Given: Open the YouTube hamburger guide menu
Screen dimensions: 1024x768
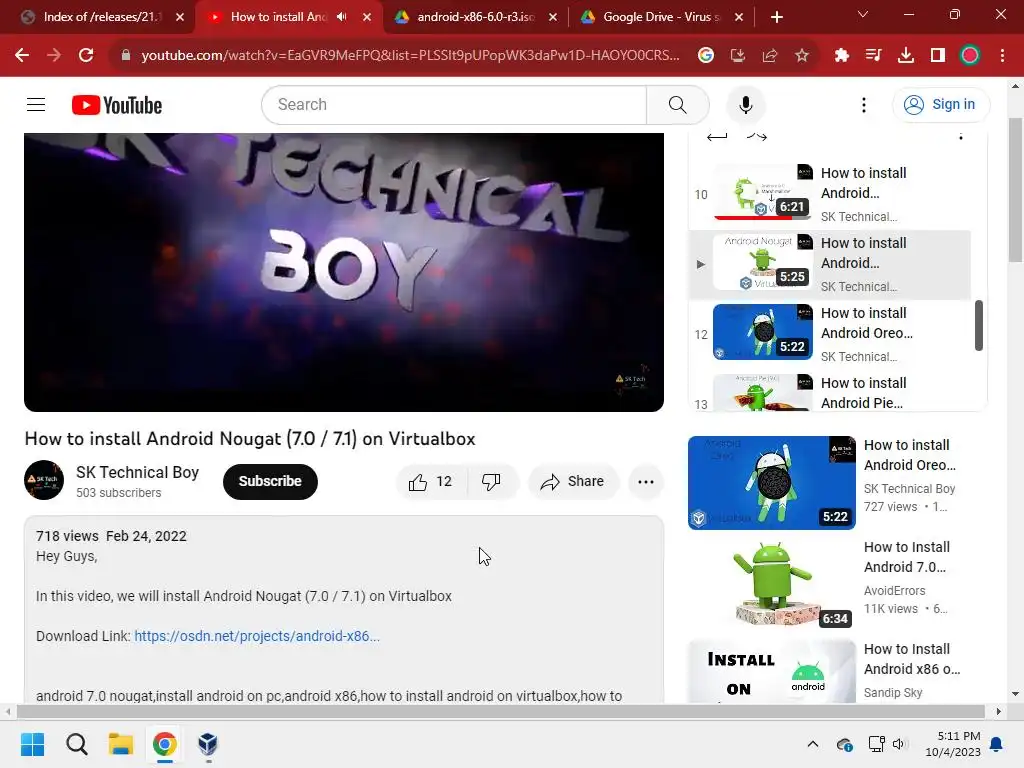Looking at the screenshot, I should coord(36,104).
